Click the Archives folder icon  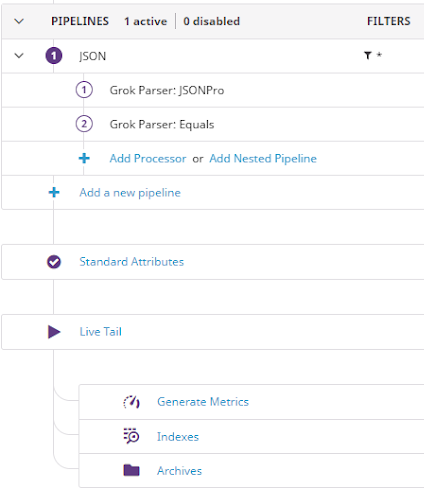131,470
